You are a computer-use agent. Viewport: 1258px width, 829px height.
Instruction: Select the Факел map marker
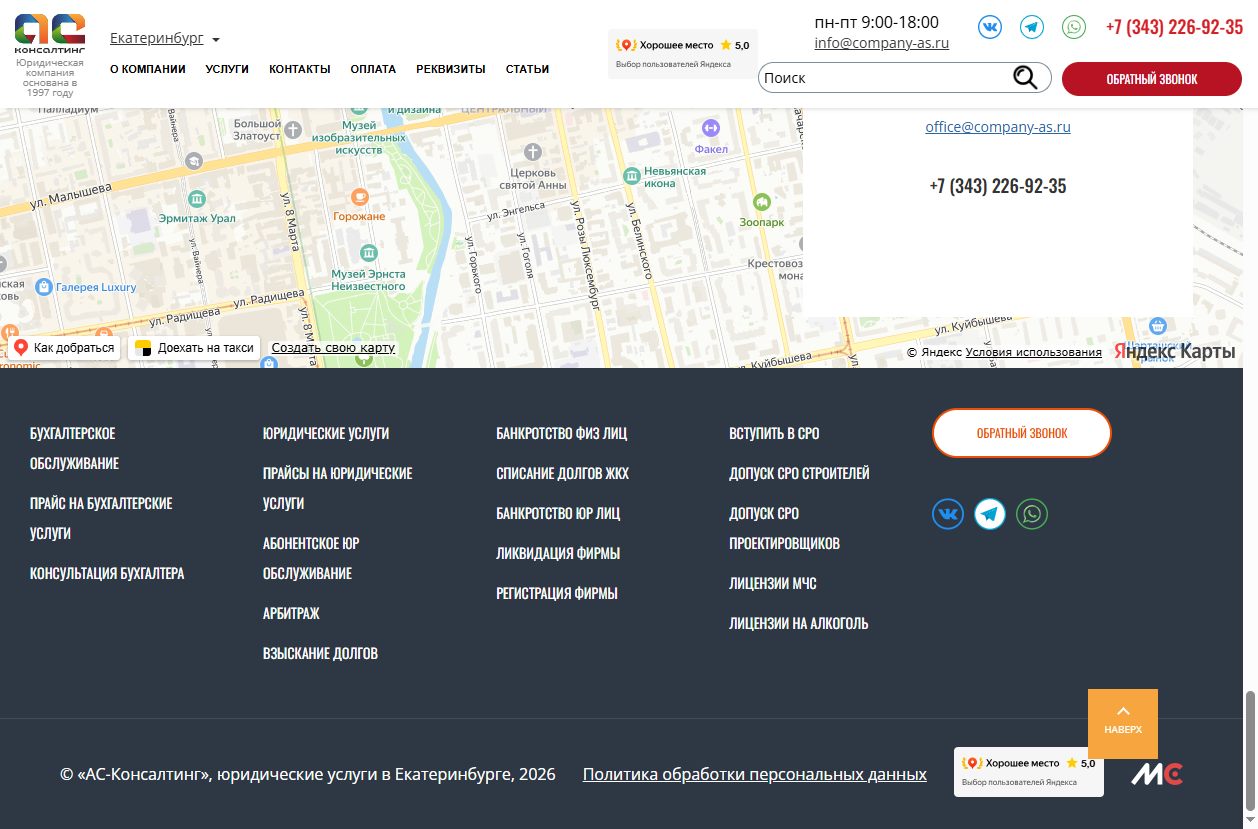[x=711, y=127]
